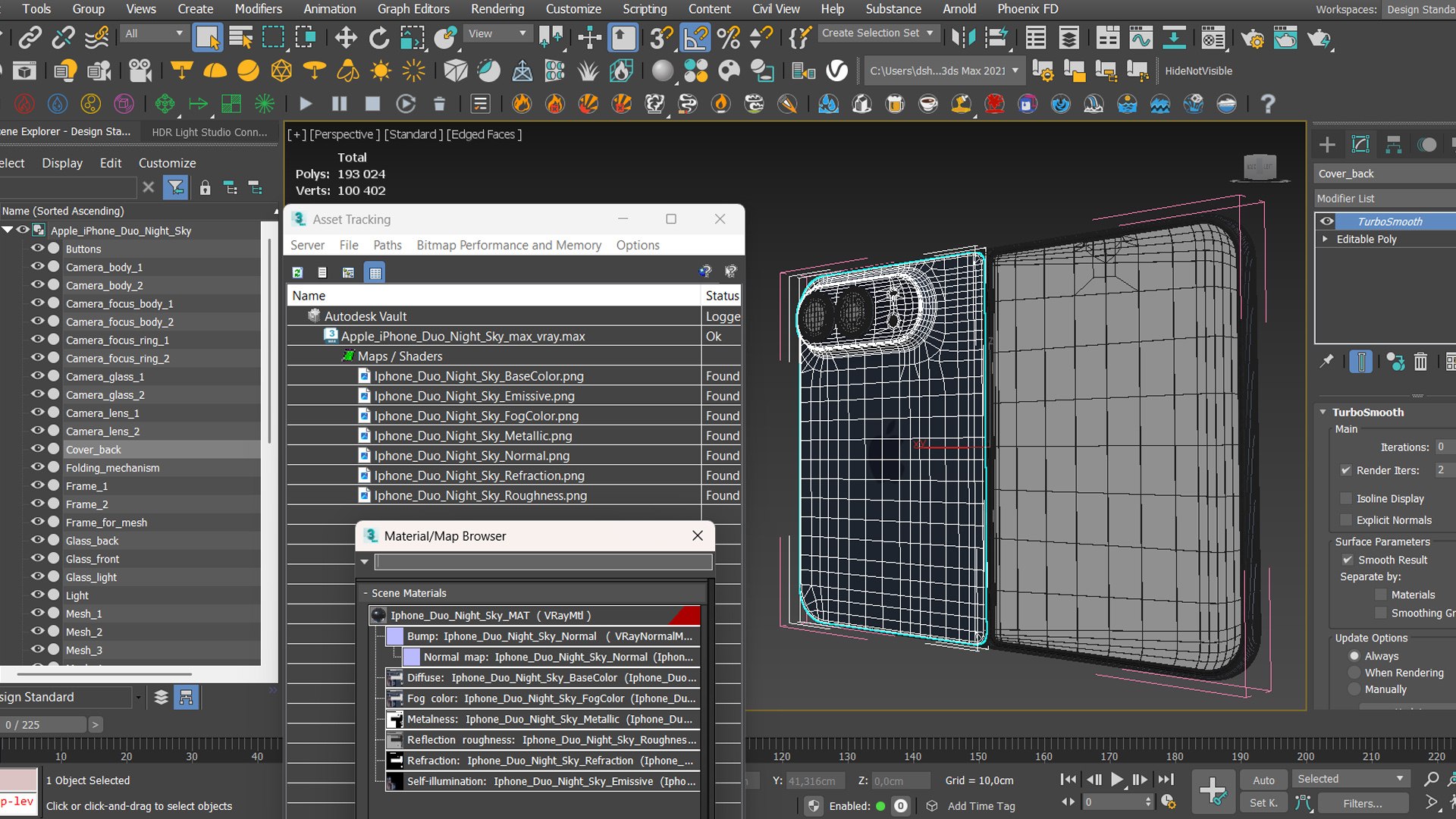Open the Render Setup teapot icon
Image resolution: width=1456 pixels, height=819 pixels.
click(x=1252, y=37)
